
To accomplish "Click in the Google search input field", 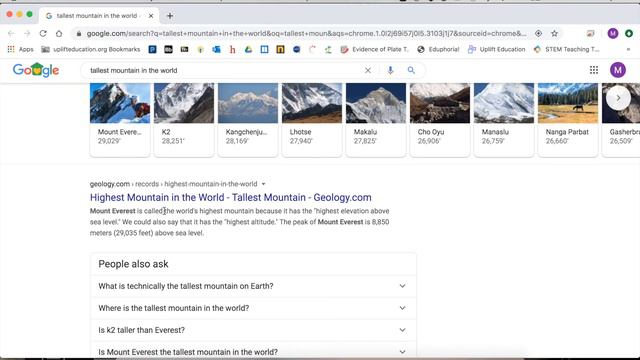I will click(224, 70).
